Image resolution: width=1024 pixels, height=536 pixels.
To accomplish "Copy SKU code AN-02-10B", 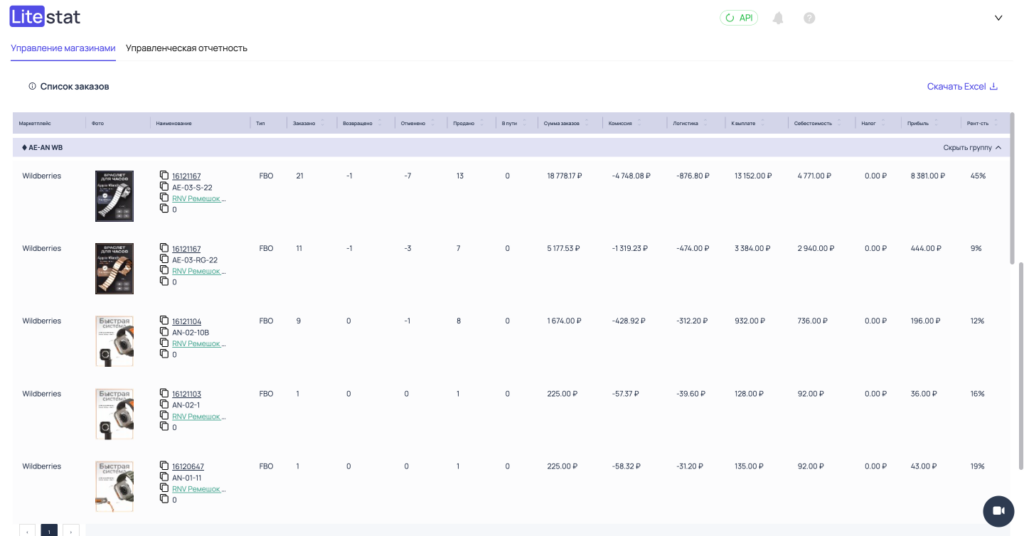I will click(x=164, y=332).
